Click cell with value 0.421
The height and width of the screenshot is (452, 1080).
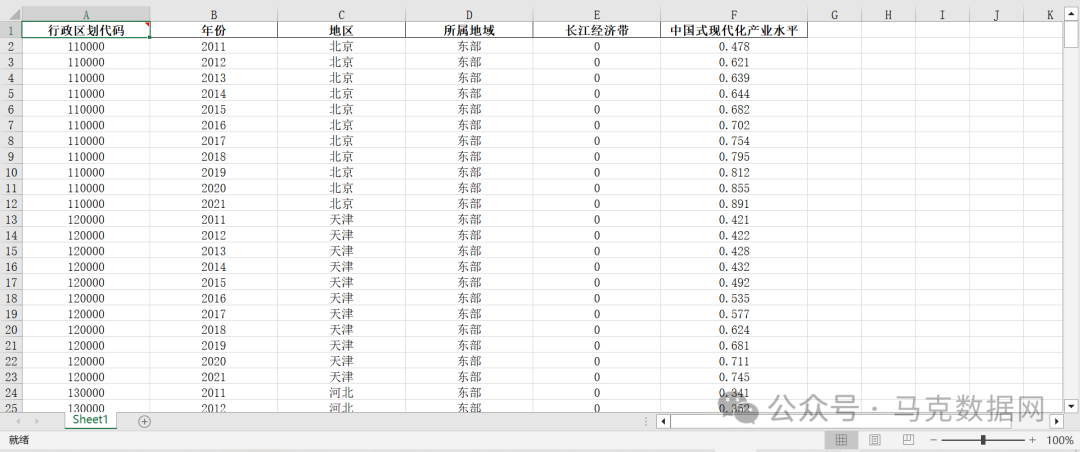(734, 220)
